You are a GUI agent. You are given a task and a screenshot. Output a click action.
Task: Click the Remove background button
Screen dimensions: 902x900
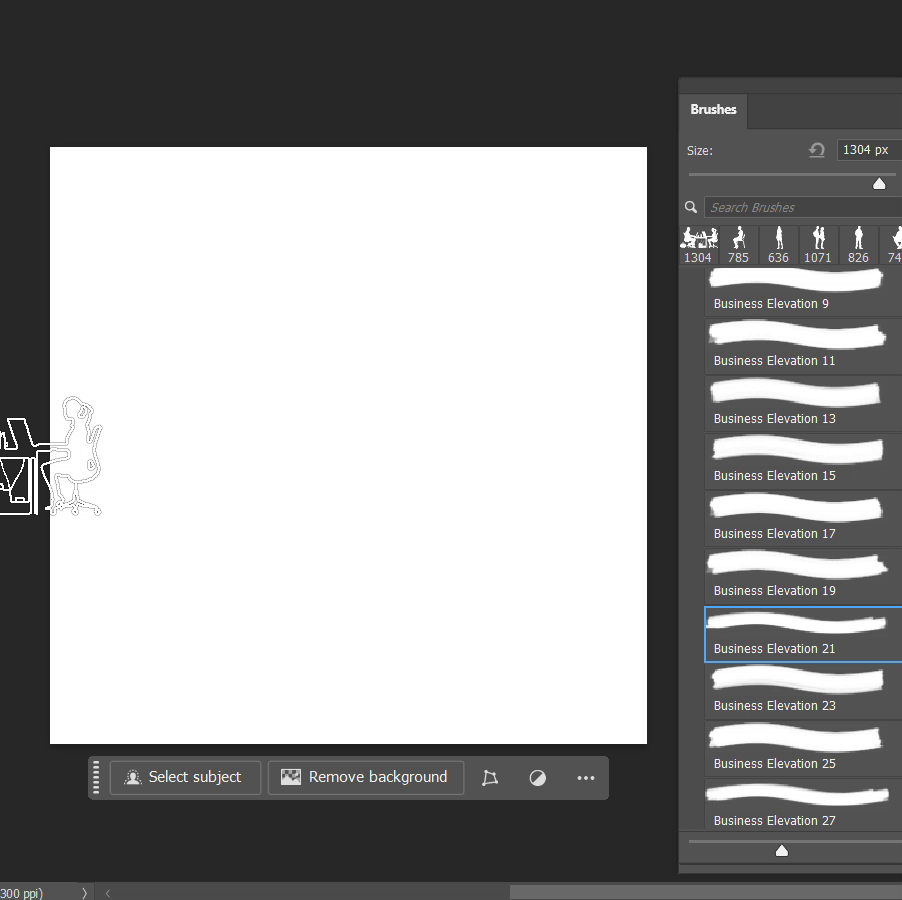pyautogui.click(x=365, y=777)
